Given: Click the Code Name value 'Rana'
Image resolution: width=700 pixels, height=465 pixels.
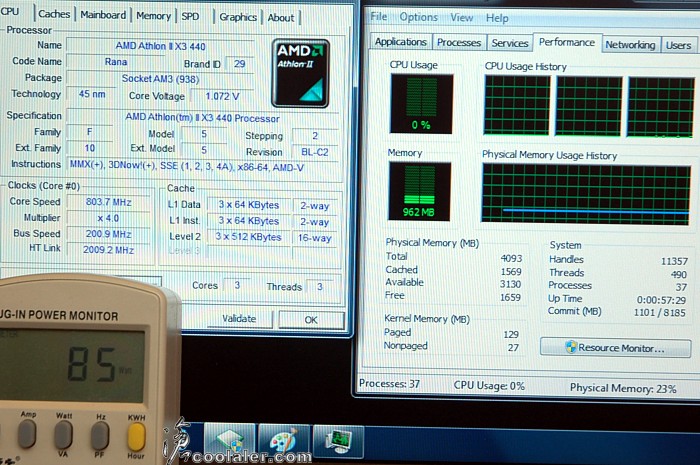Looking at the screenshot, I should (x=116, y=62).
